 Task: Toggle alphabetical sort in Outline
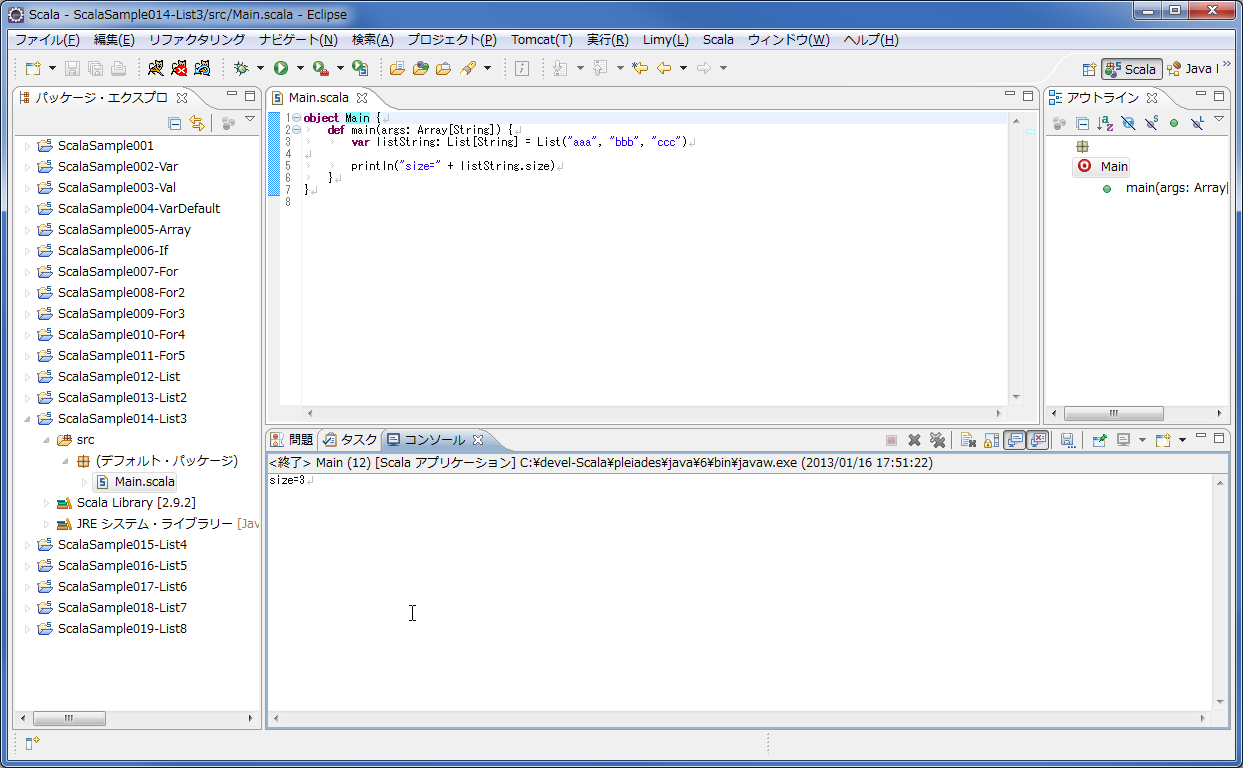pos(1105,123)
